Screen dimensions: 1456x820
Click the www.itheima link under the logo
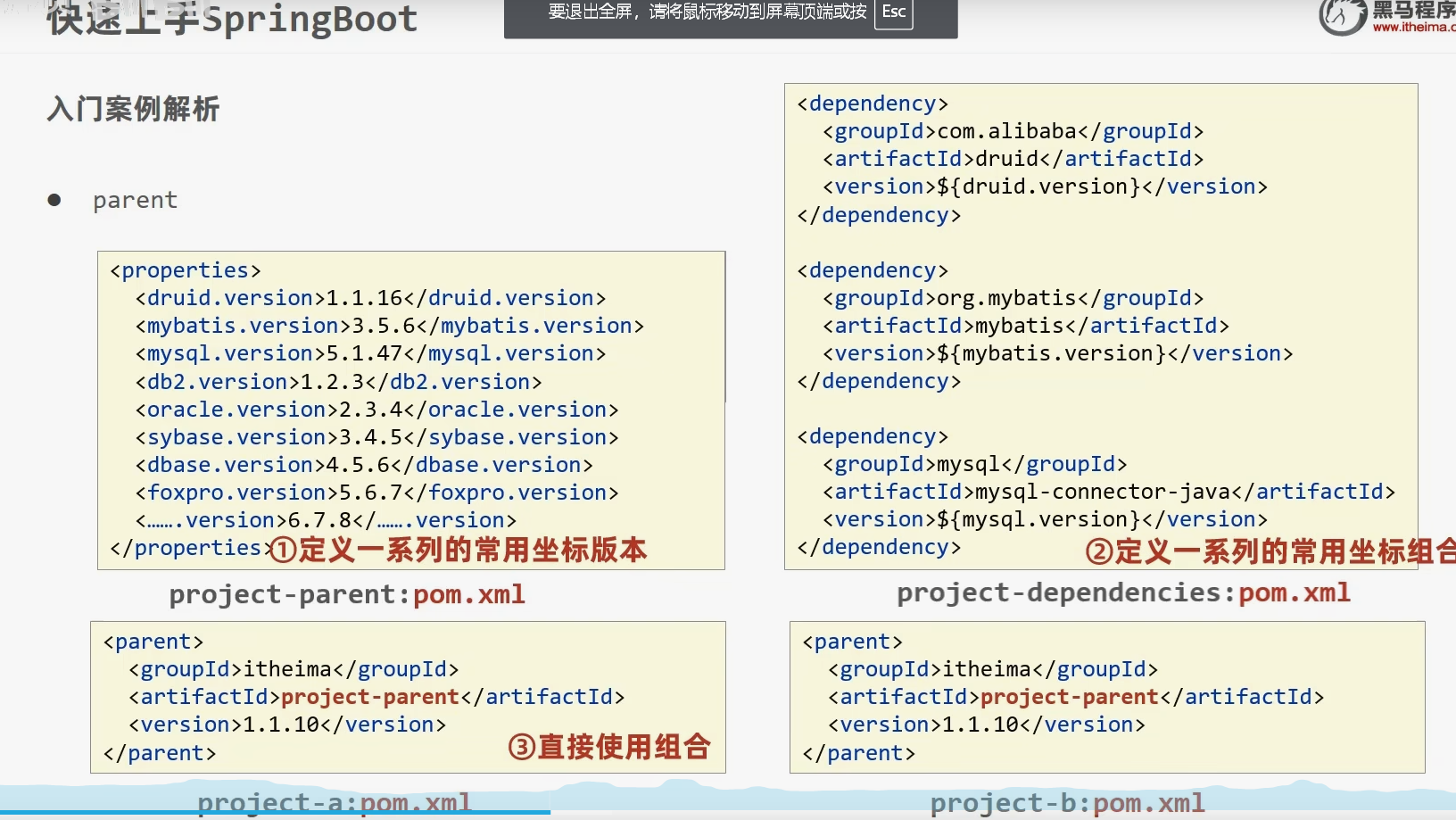1414,28
